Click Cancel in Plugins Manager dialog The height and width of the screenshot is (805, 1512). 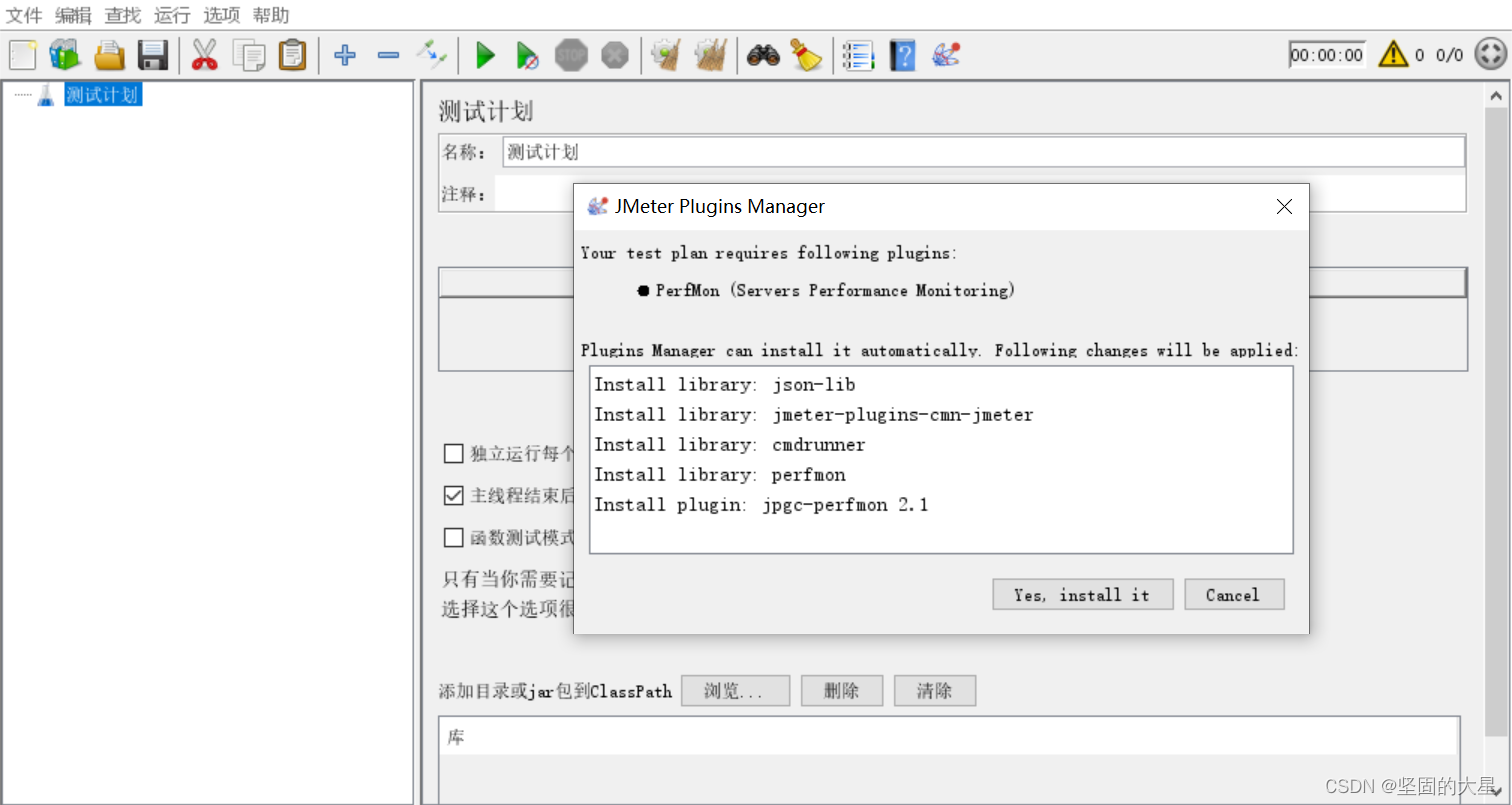click(x=1234, y=595)
